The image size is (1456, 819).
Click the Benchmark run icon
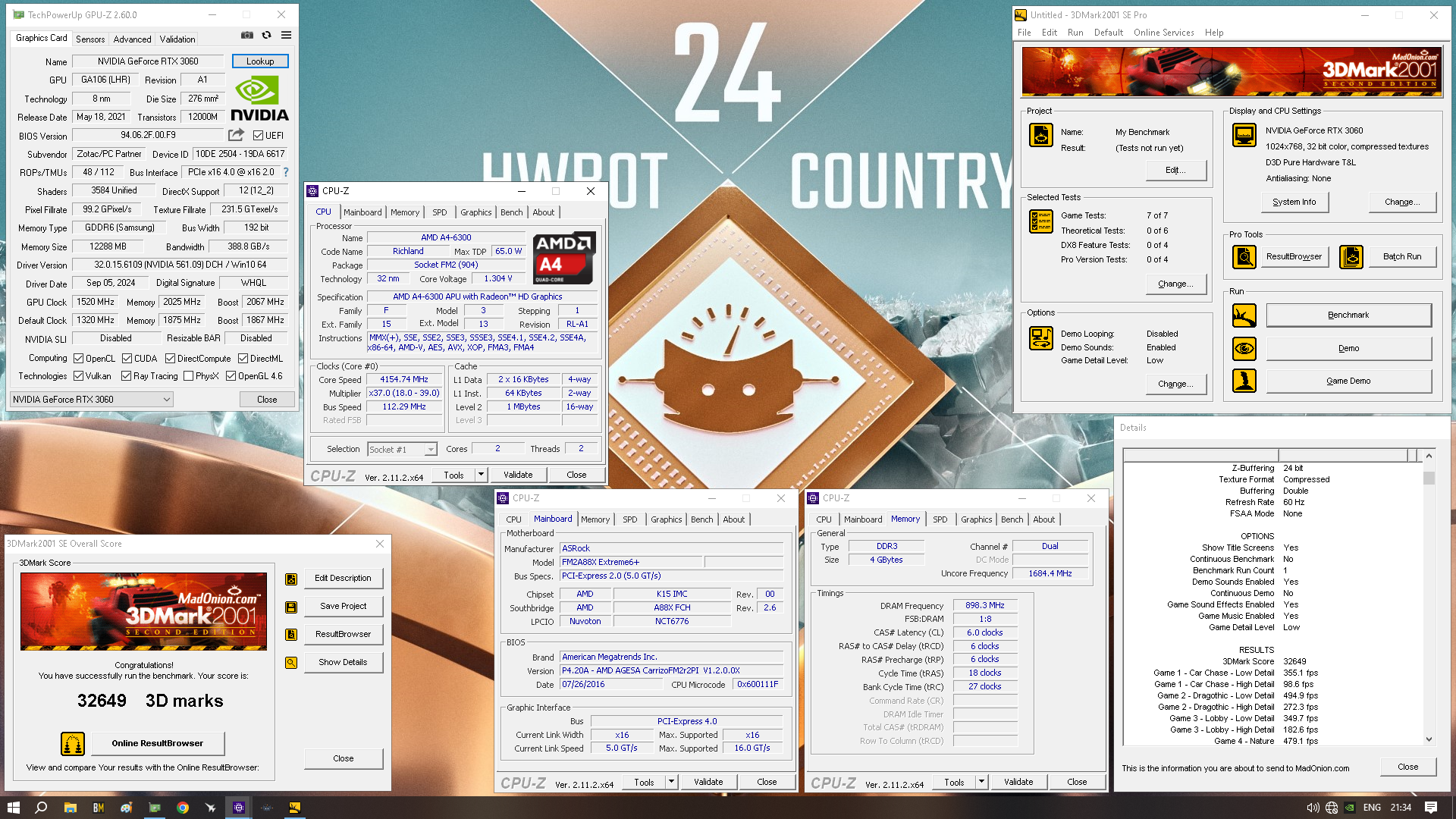(x=1244, y=315)
